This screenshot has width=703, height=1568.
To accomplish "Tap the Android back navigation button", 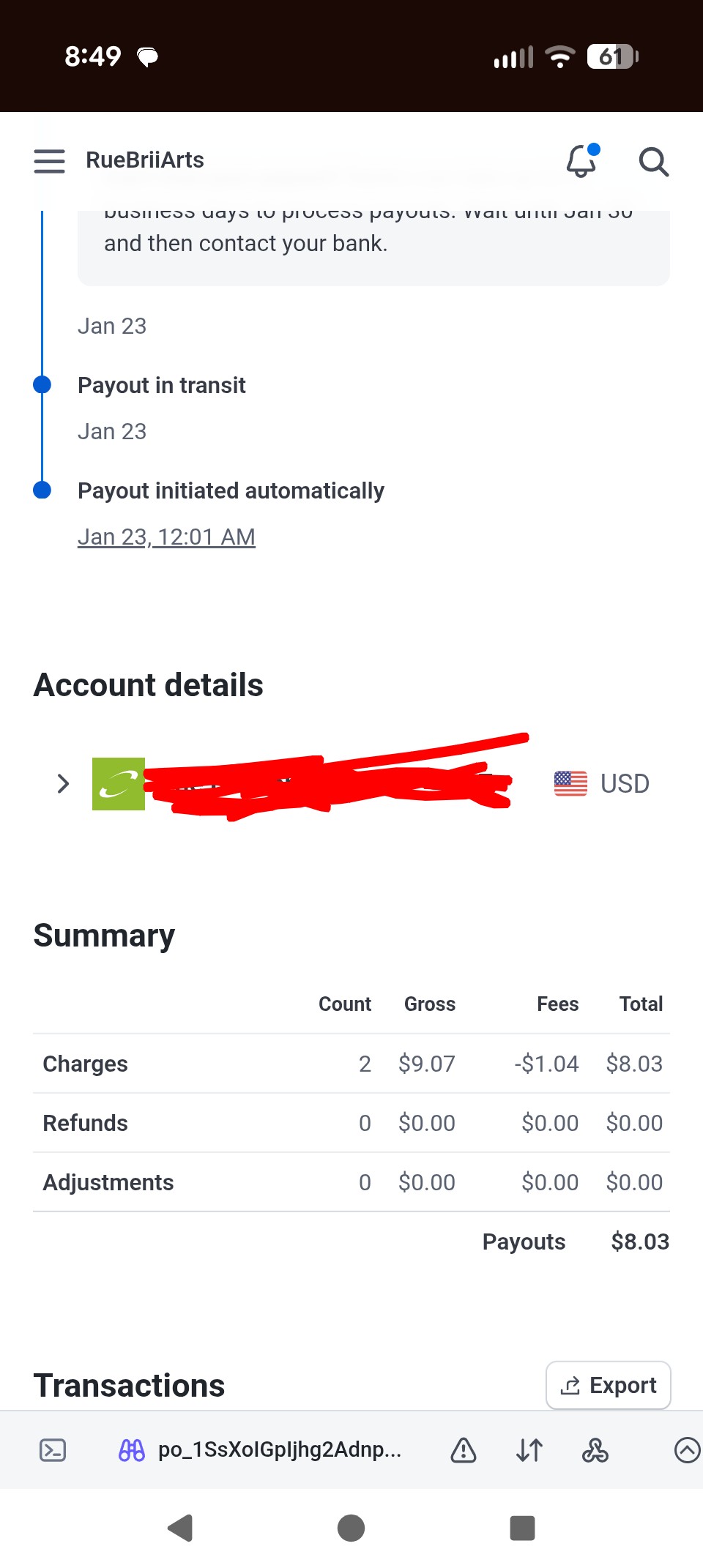I will [180, 1528].
